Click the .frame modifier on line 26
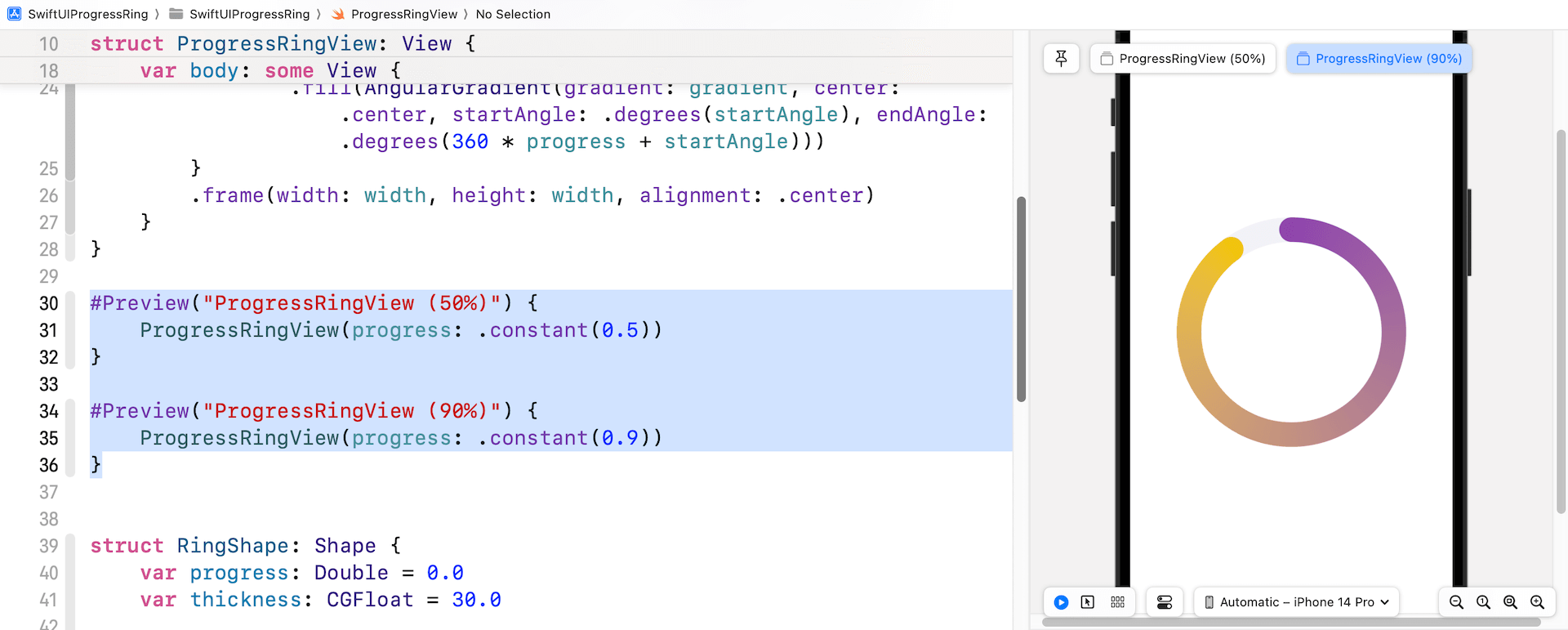This screenshot has height=630, width=1568. click(532, 195)
